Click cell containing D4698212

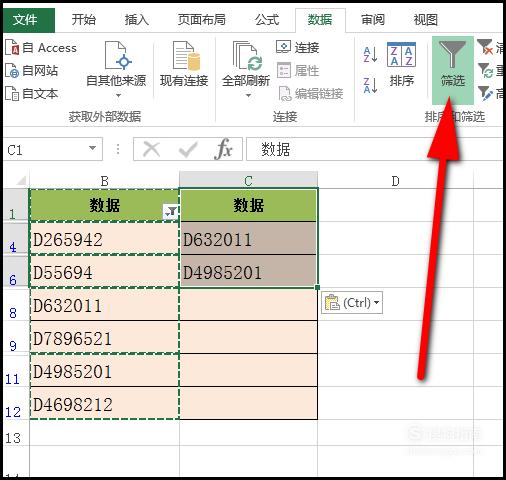[x=104, y=403]
